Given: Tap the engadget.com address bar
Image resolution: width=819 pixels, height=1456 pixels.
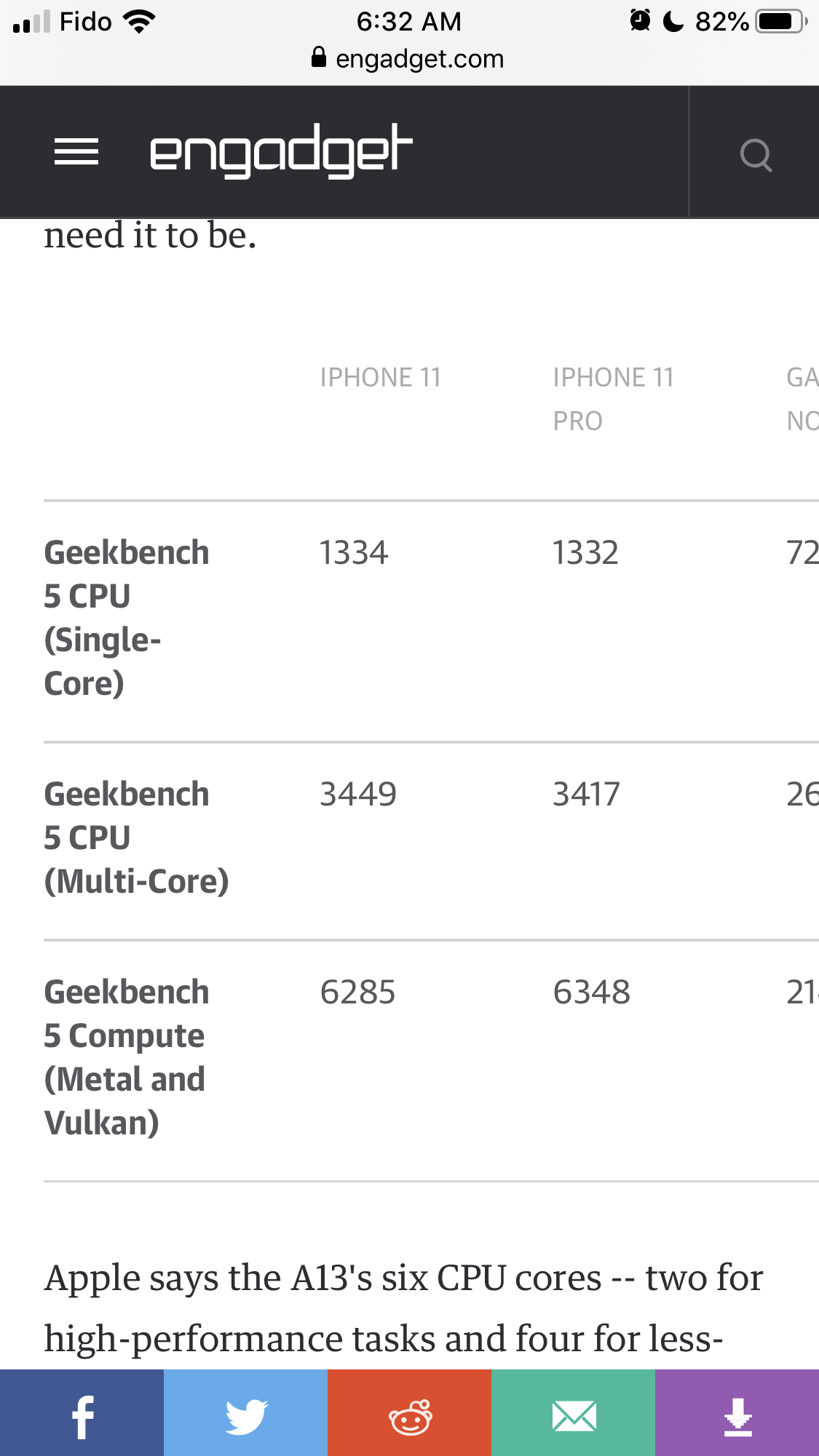Looking at the screenshot, I should 409,58.
